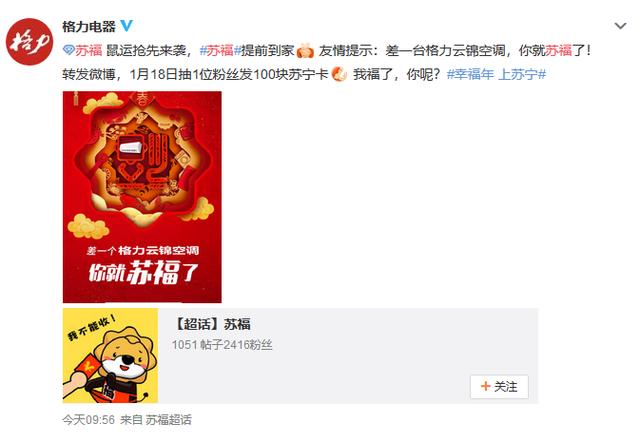Screen dimensions: 640x442
Task: Click the 1051 帖子 2416 粉丝 stats
Action: [x=222, y=345]
